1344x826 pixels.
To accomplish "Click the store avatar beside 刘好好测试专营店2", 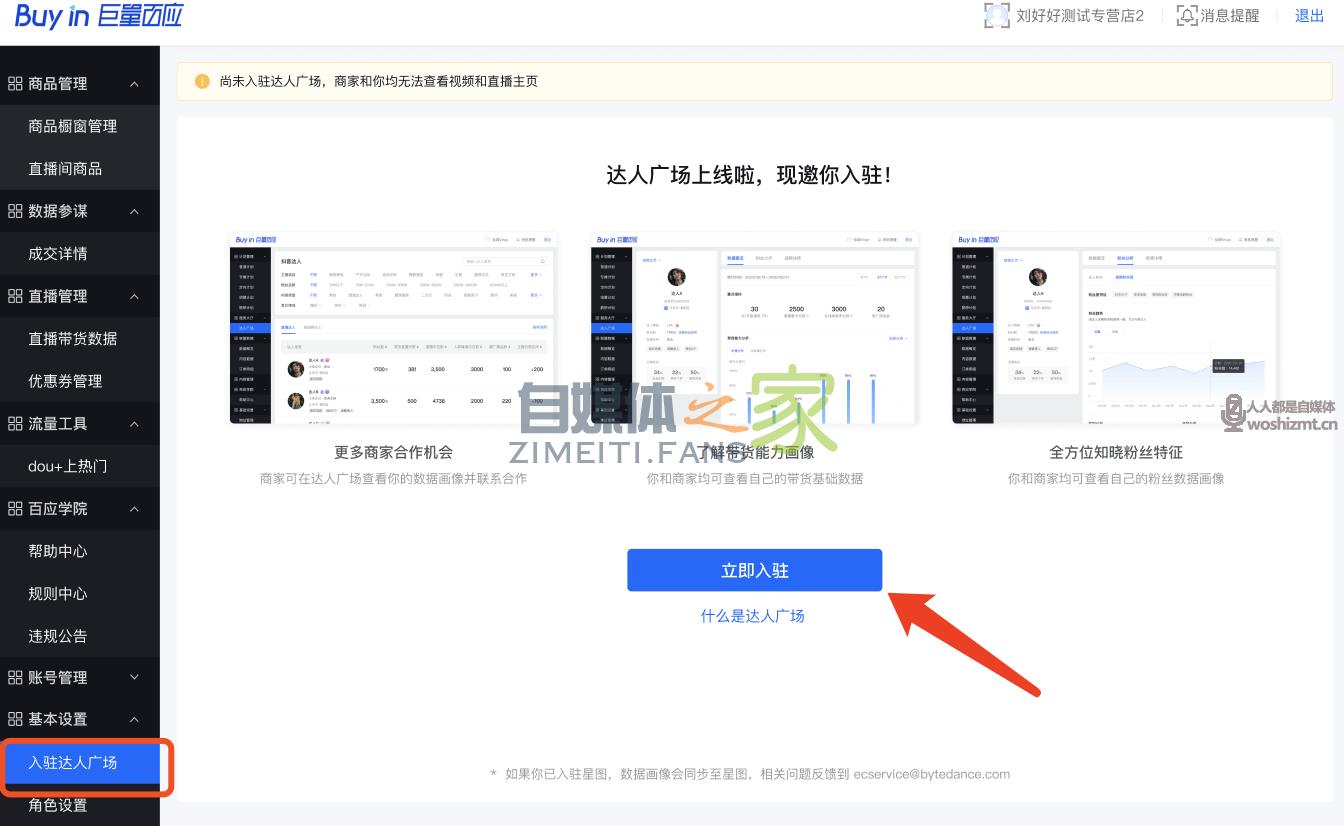I will [997, 15].
